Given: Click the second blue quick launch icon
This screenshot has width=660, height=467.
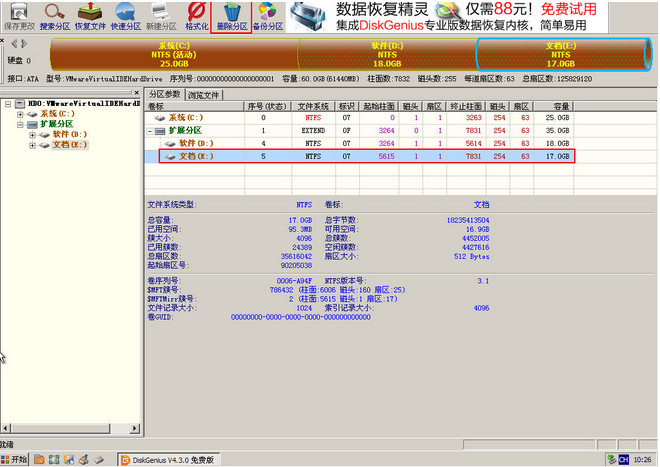Looking at the screenshot, I should point(54,459).
